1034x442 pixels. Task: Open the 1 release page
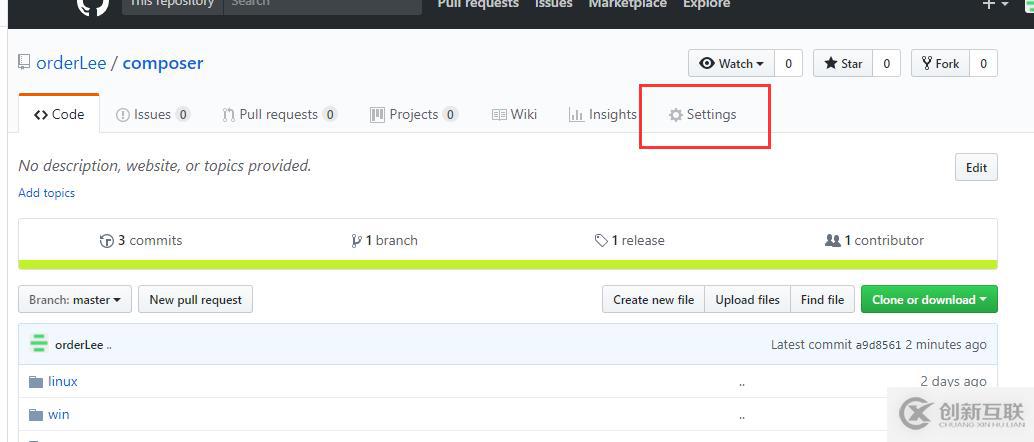tap(630, 240)
